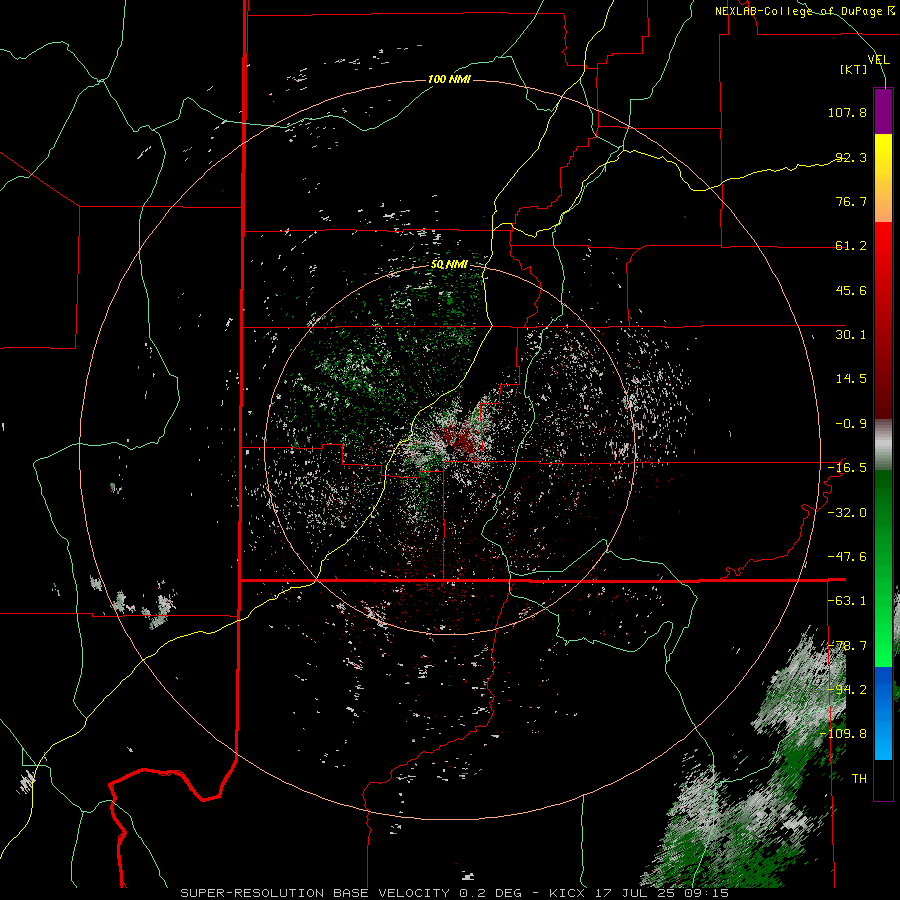
Task: Select the -0.9 scale value
Action: pyautogui.click(x=851, y=424)
